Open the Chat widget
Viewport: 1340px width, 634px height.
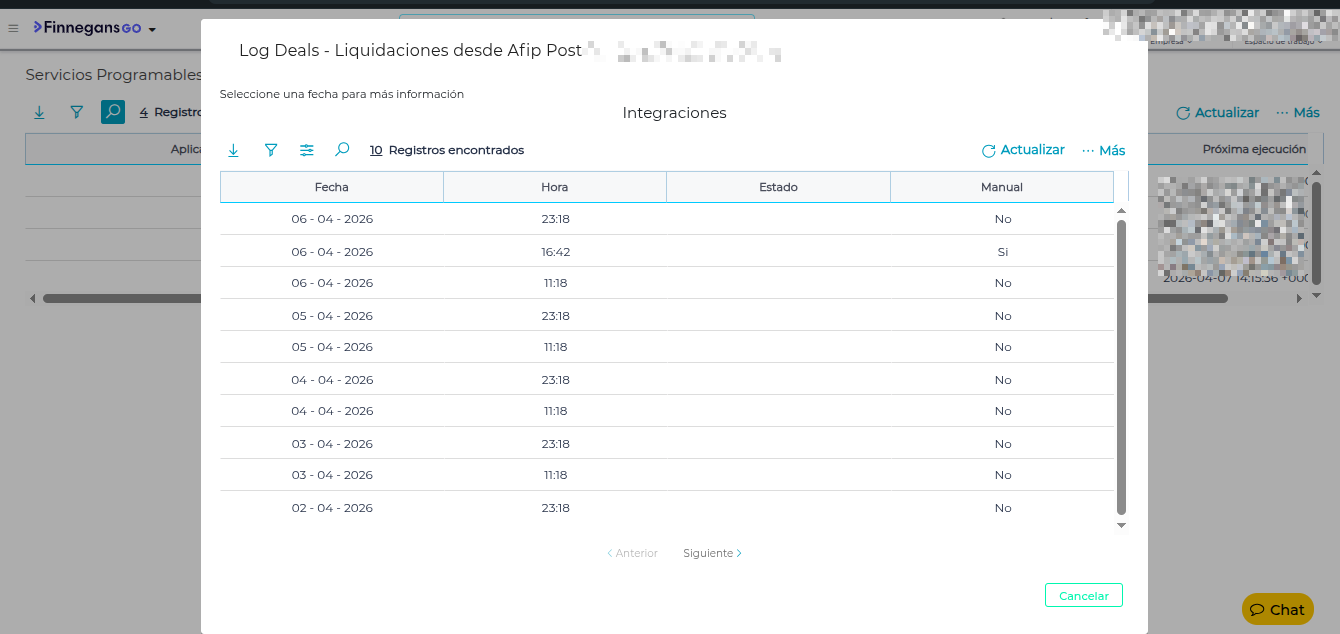pos(1277,609)
